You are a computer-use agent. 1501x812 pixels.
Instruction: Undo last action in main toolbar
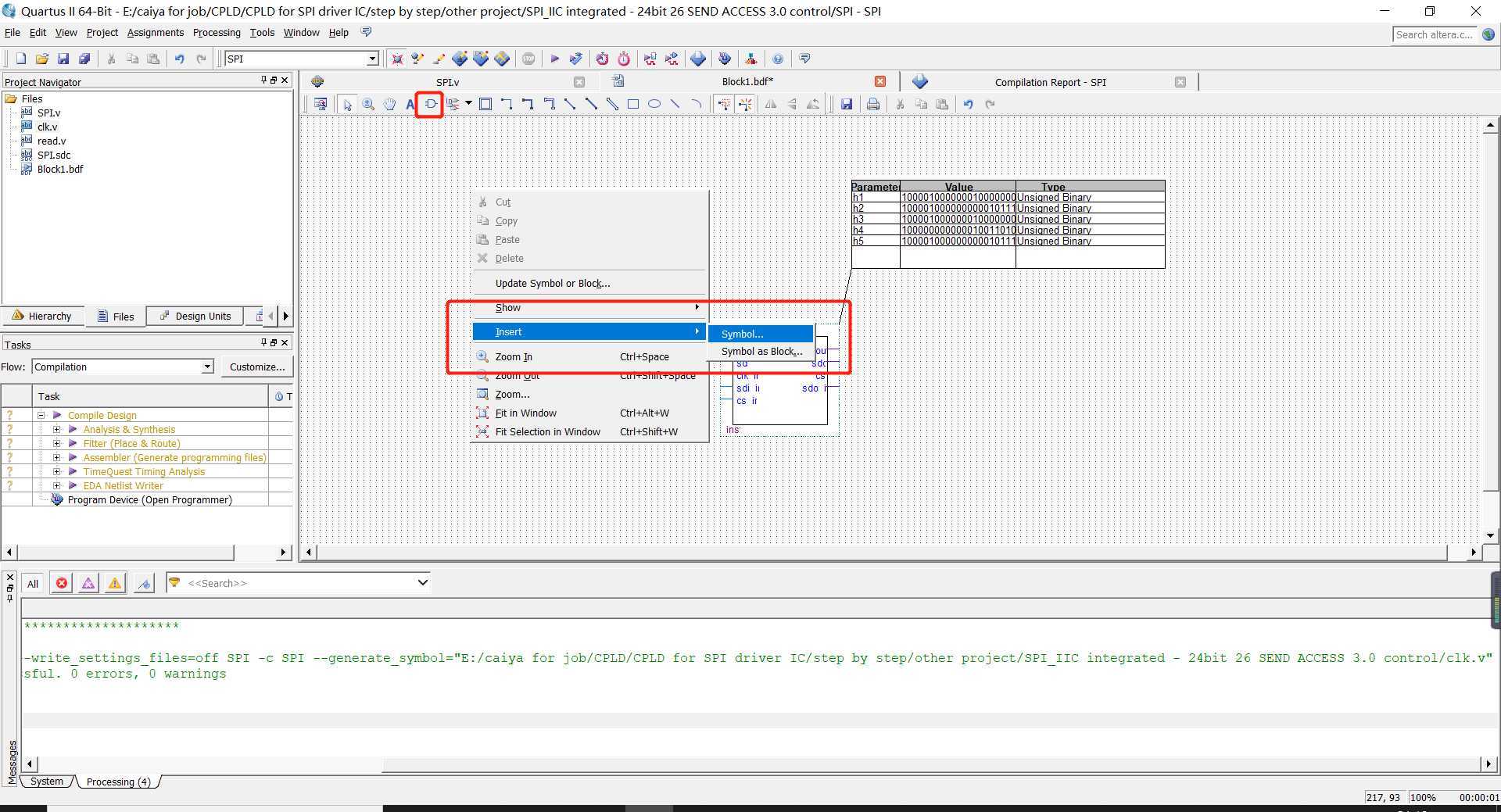(x=179, y=59)
